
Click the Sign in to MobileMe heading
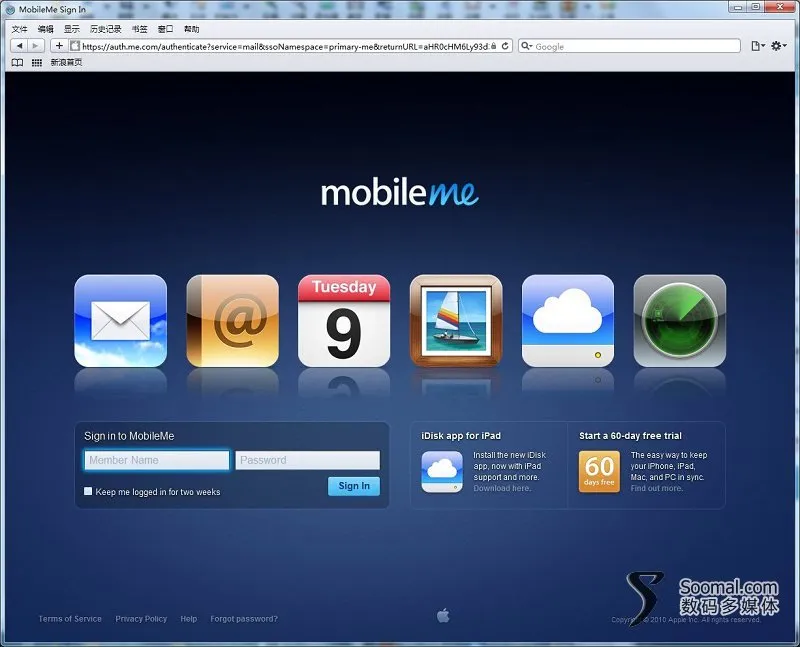129,436
